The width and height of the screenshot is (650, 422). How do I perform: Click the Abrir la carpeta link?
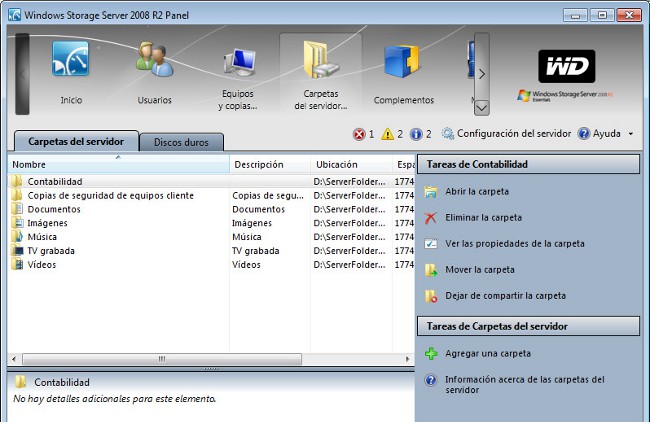(477, 192)
